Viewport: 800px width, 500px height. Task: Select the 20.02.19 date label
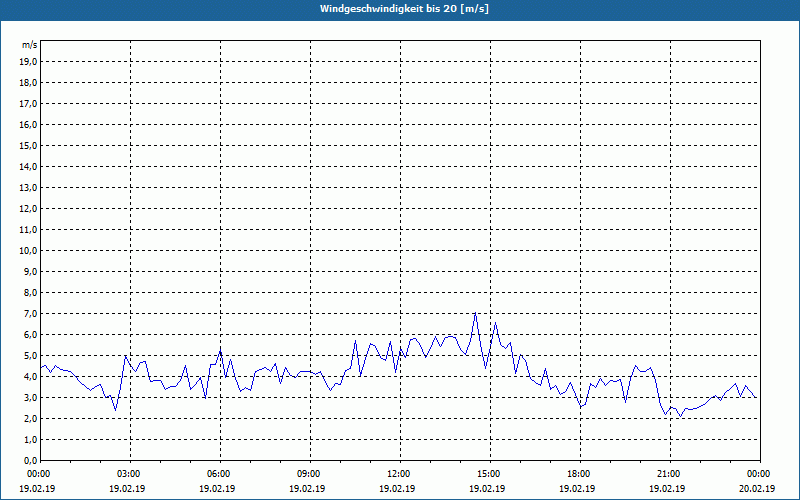point(757,489)
